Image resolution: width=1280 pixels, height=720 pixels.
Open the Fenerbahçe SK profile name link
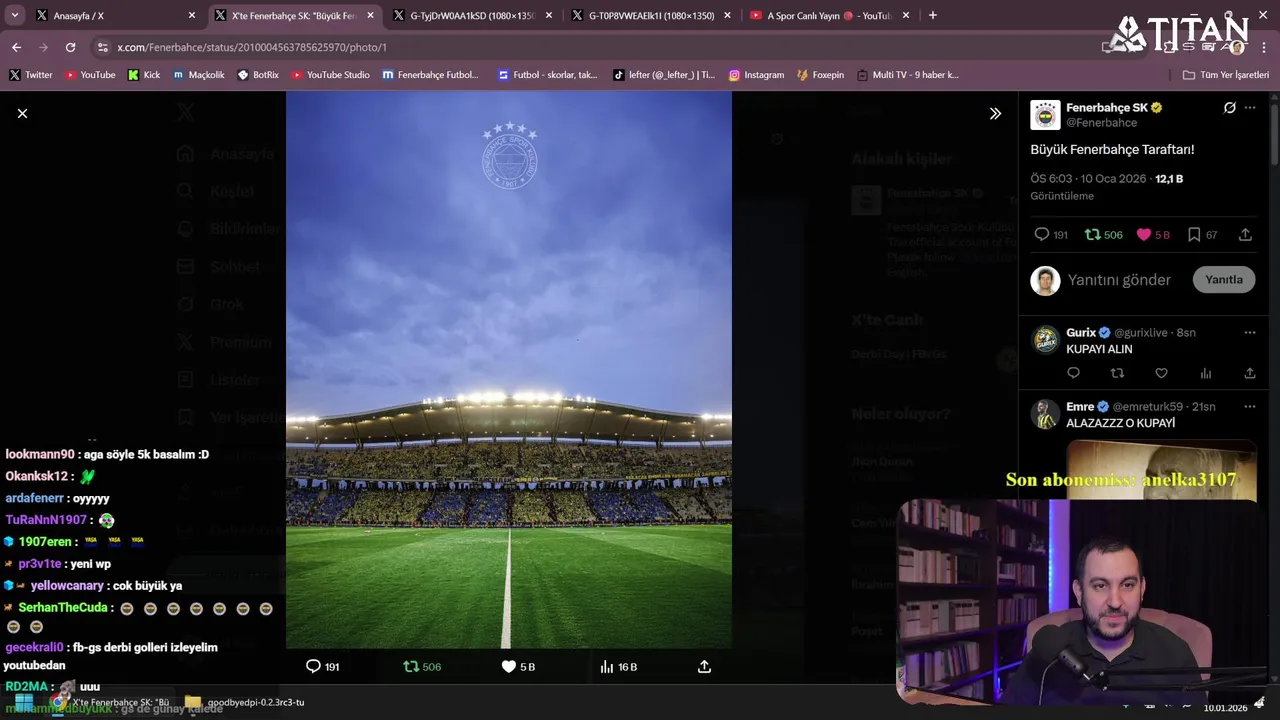(x=1107, y=107)
